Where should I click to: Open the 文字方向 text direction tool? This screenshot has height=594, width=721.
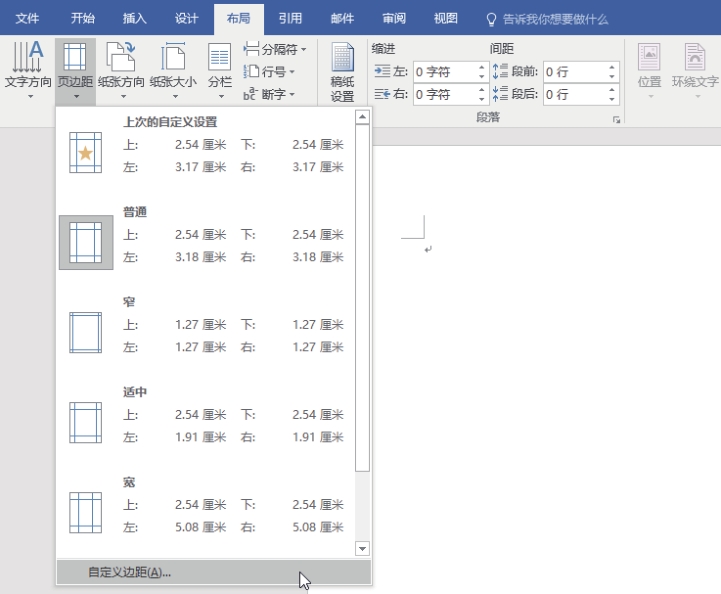coord(28,70)
